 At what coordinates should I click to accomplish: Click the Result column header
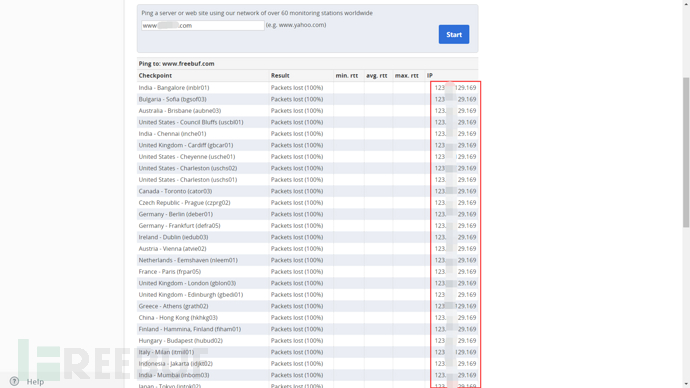(x=280, y=76)
